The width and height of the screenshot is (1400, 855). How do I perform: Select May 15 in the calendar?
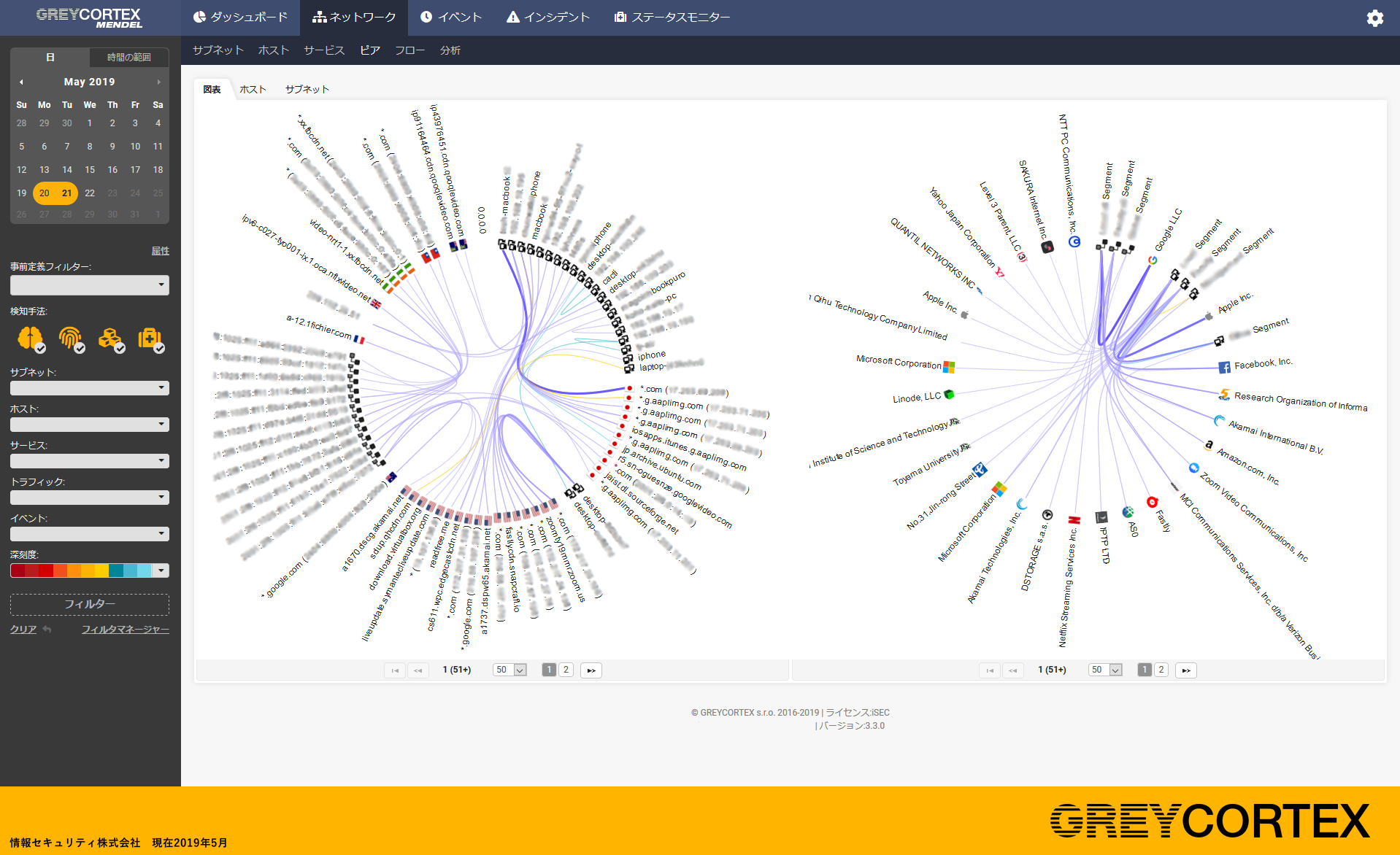(x=90, y=170)
